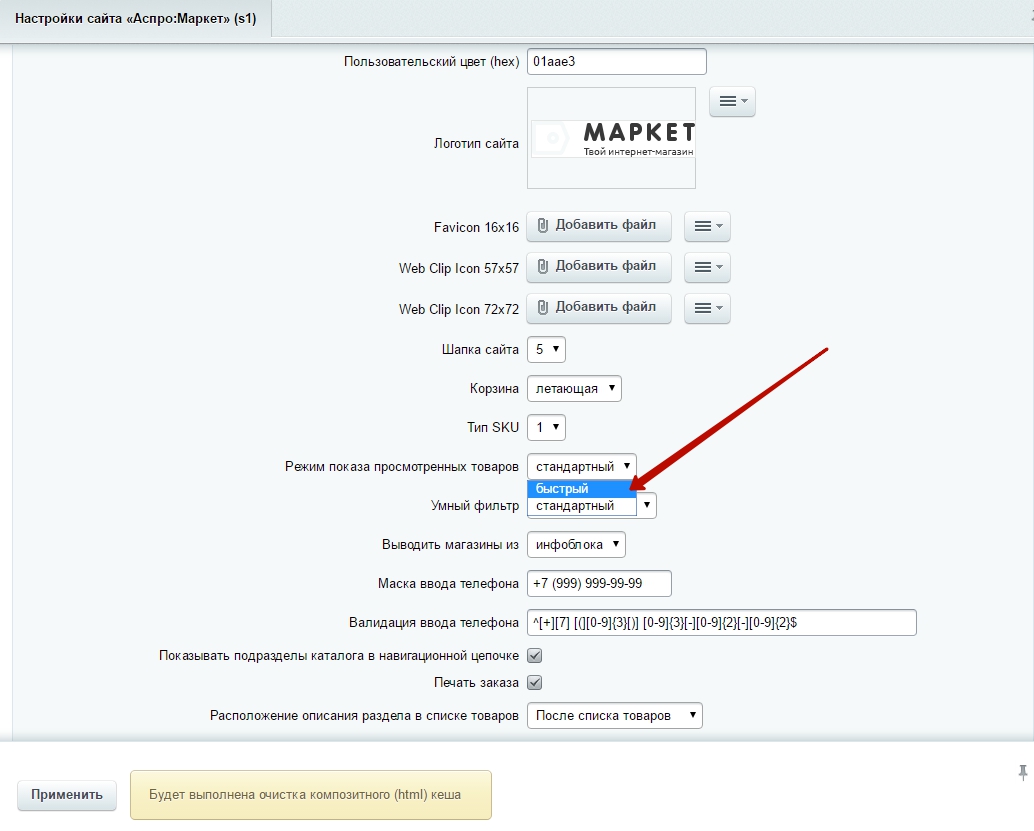Click the custom hex color input field
The width and height of the screenshot is (1034, 831).
click(616, 62)
